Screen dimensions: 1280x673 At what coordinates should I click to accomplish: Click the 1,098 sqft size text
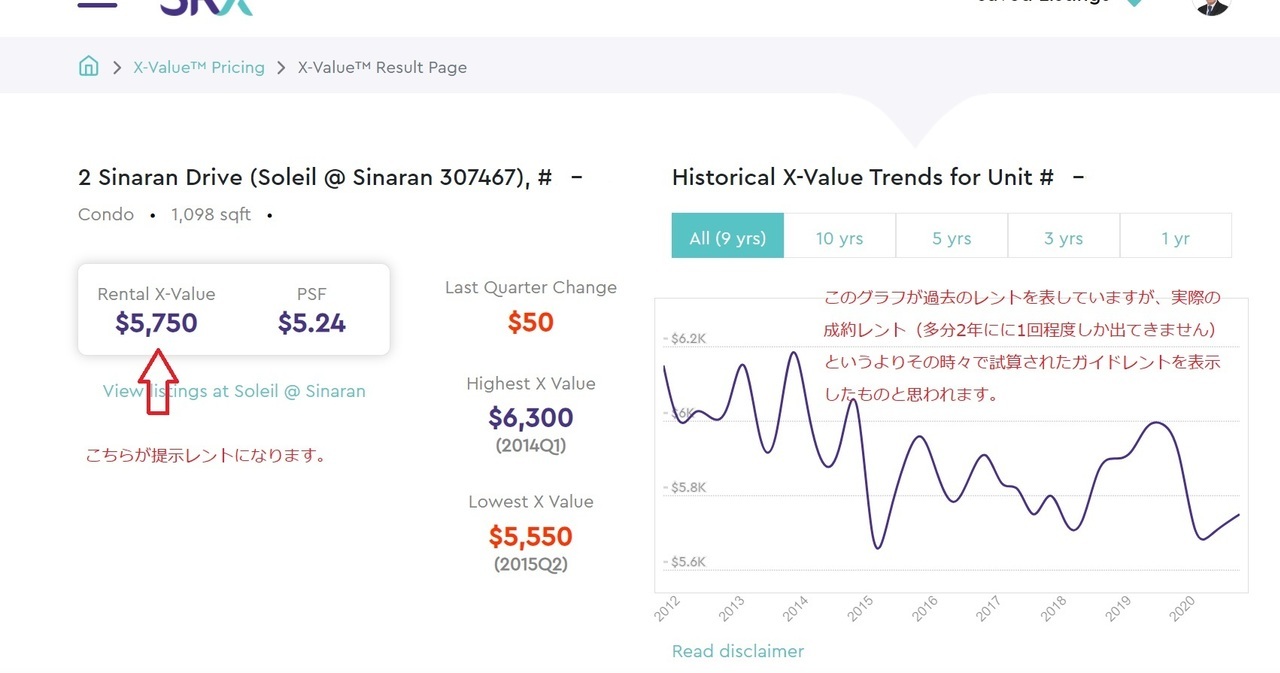point(211,215)
